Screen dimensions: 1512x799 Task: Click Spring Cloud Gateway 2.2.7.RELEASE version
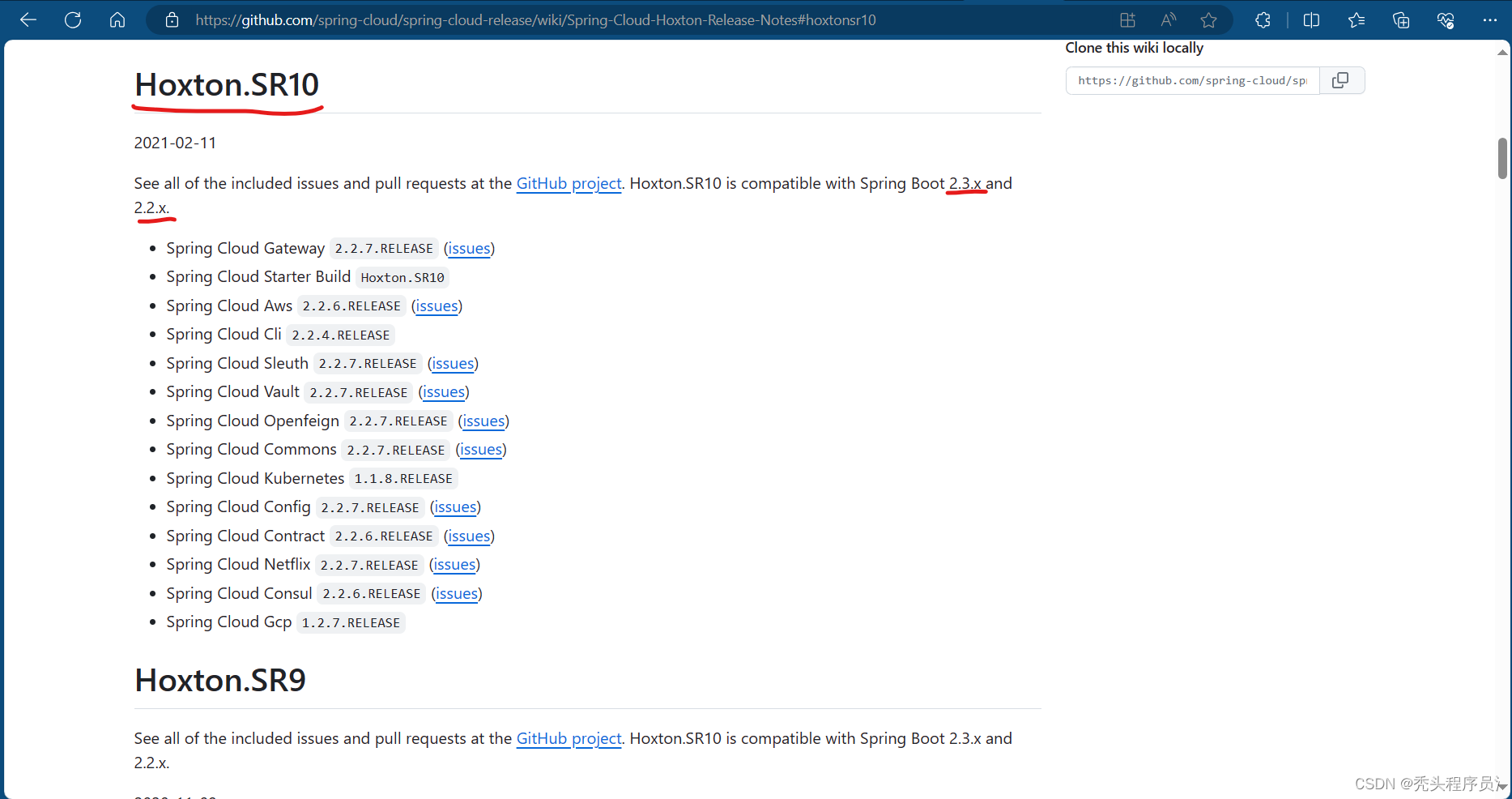coord(384,249)
